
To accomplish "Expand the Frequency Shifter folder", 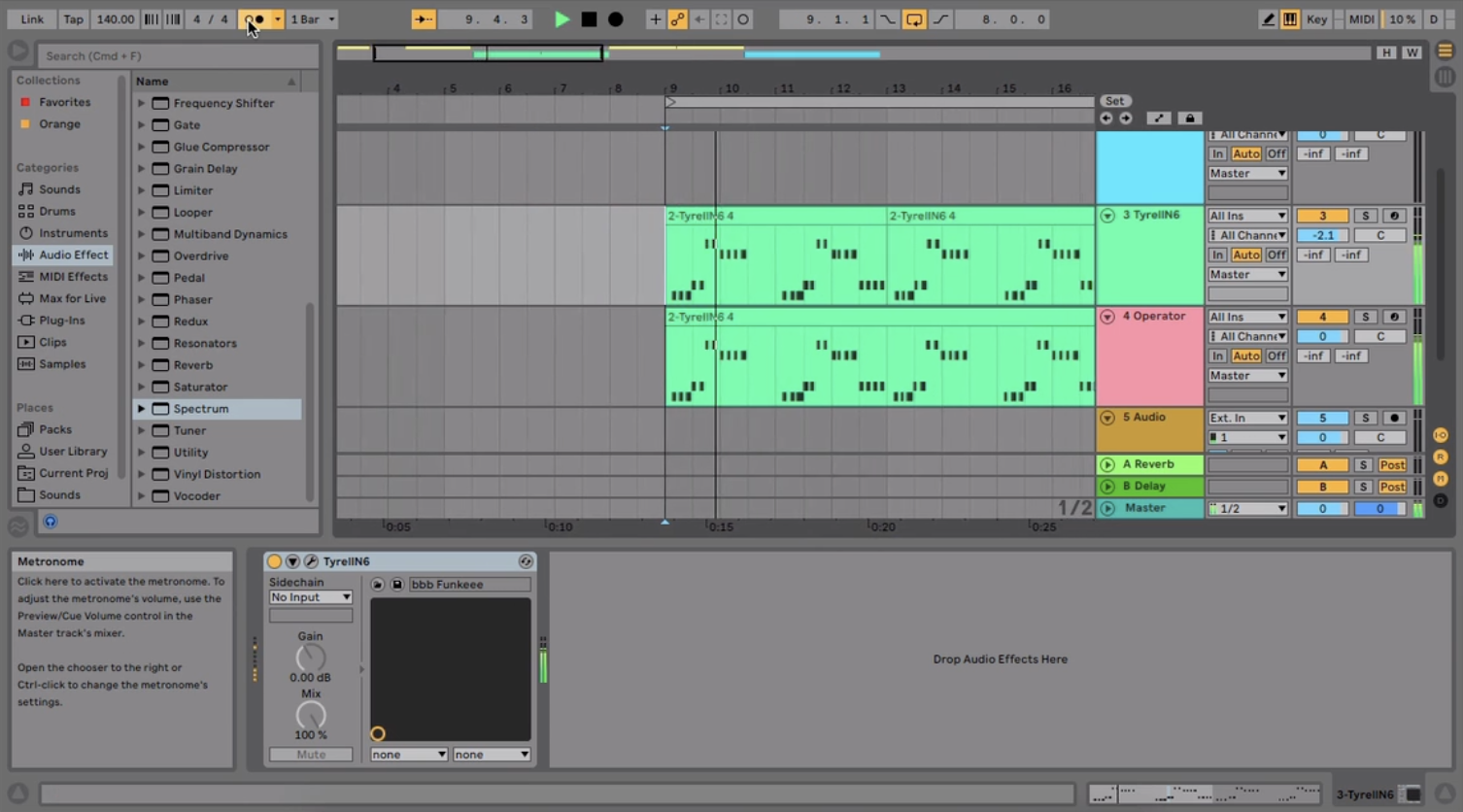I will (x=142, y=103).
